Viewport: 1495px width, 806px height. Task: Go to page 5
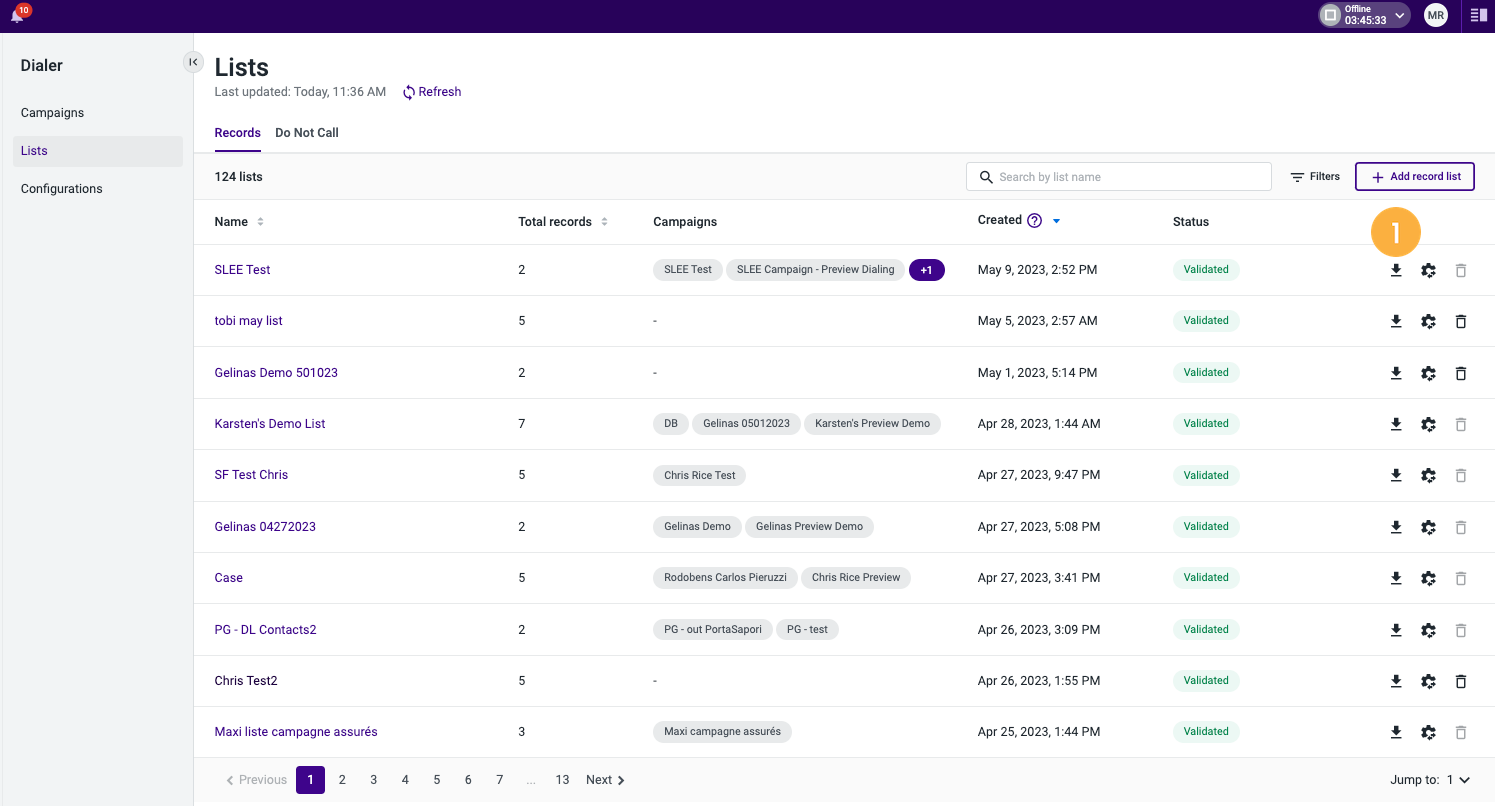click(437, 780)
